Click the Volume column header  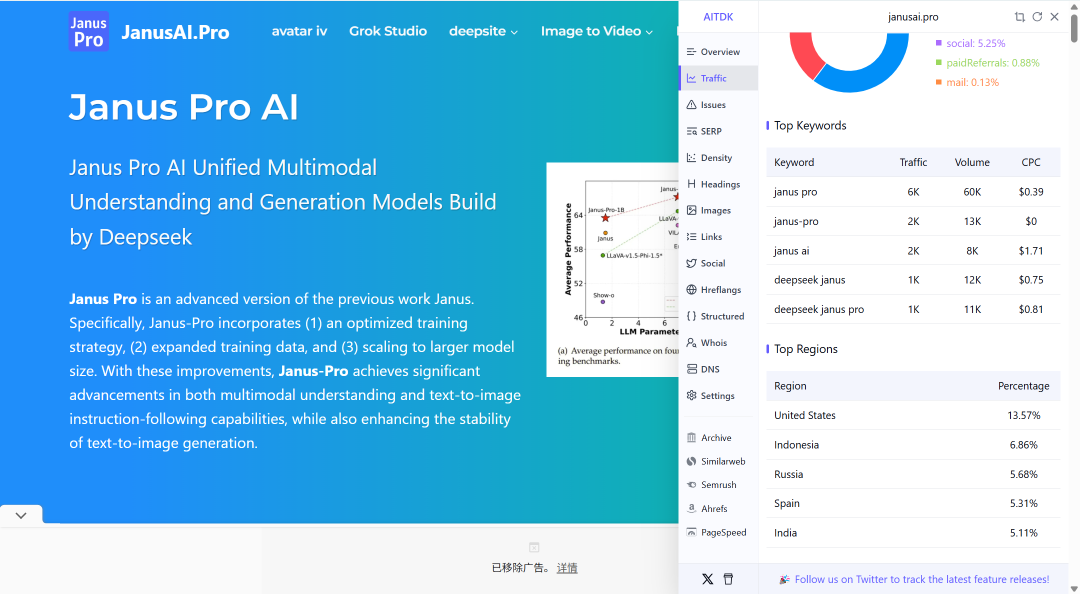(x=972, y=163)
